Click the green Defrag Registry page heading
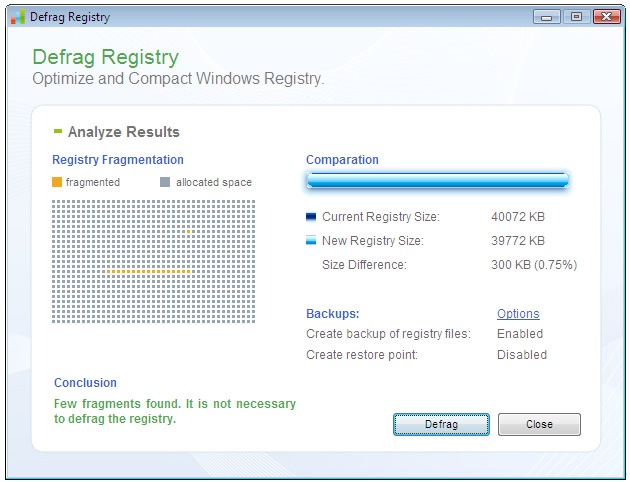The width and height of the screenshot is (630, 482). 106,57
